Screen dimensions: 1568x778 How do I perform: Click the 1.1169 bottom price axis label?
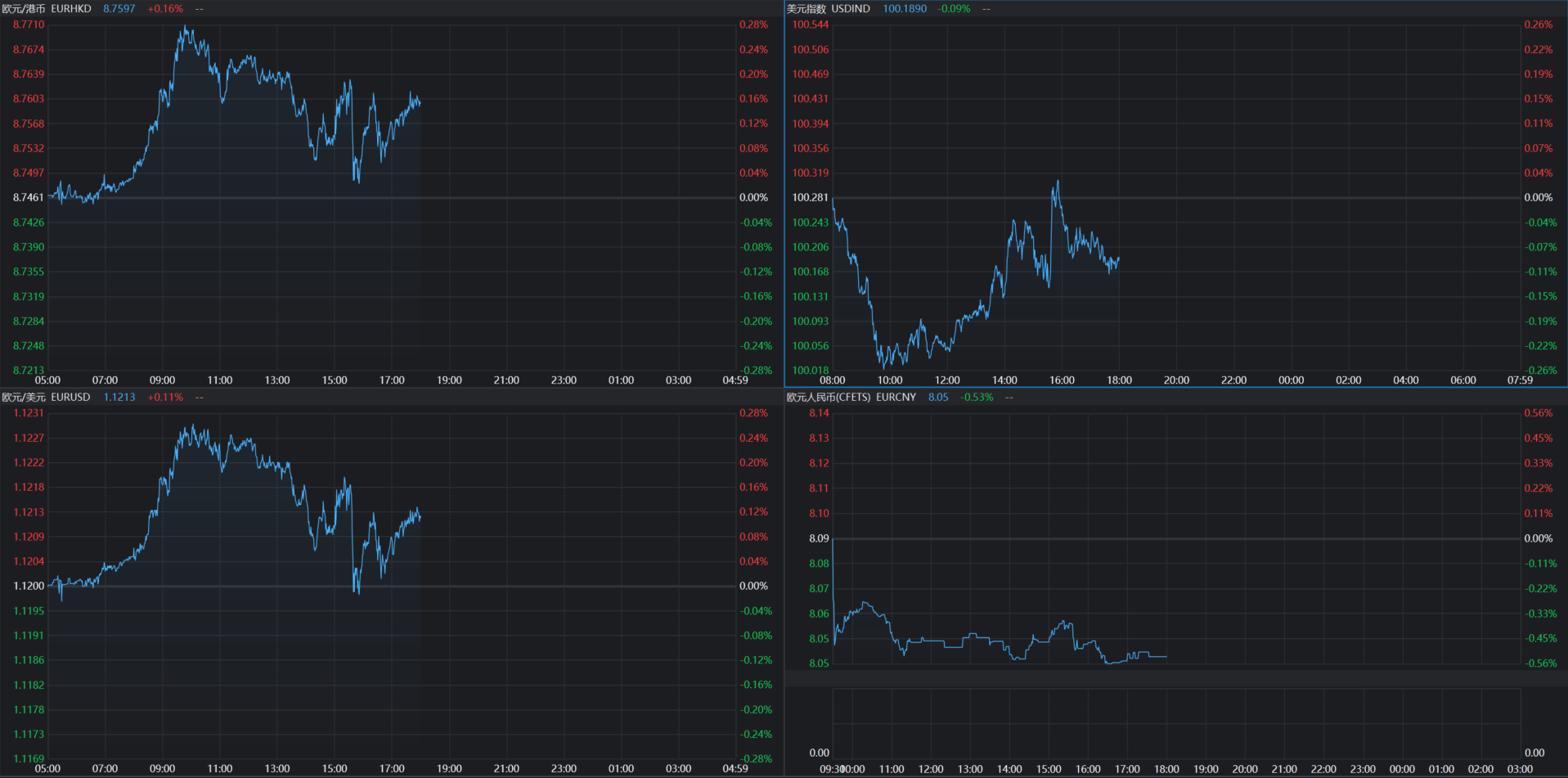(29, 758)
